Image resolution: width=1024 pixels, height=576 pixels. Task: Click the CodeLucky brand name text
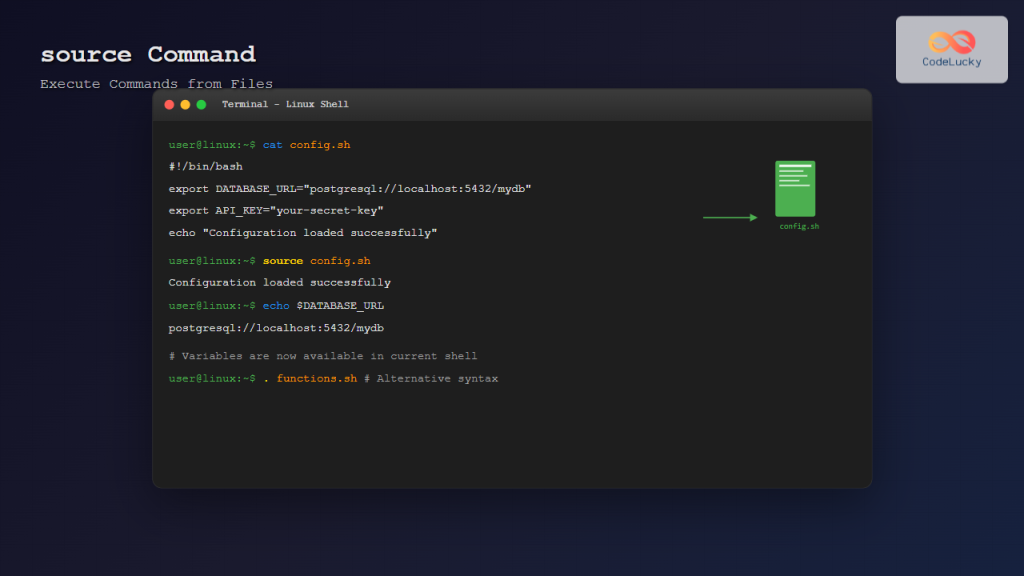[x=951, y=62]
